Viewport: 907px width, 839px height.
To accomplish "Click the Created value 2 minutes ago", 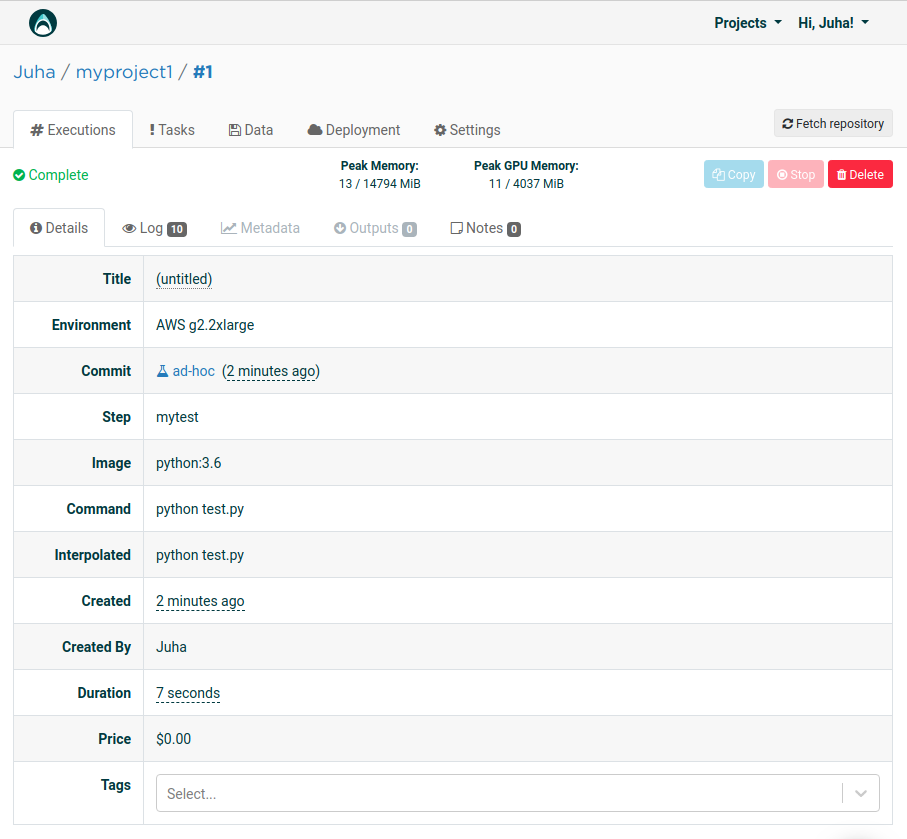I will (200, 601).
